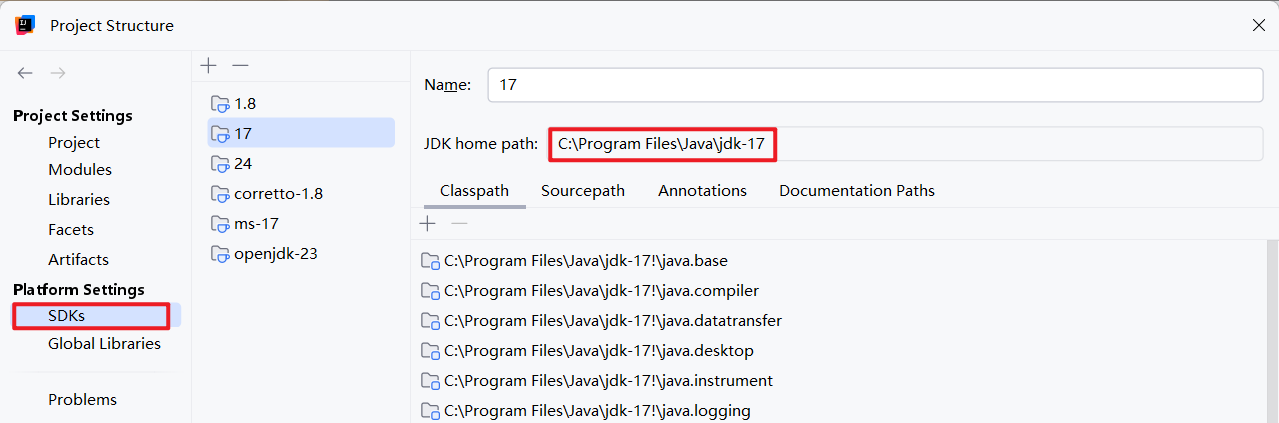Click the java.base entry folder icon
The height and width of the screenshot is (423, 1279).
430,261
